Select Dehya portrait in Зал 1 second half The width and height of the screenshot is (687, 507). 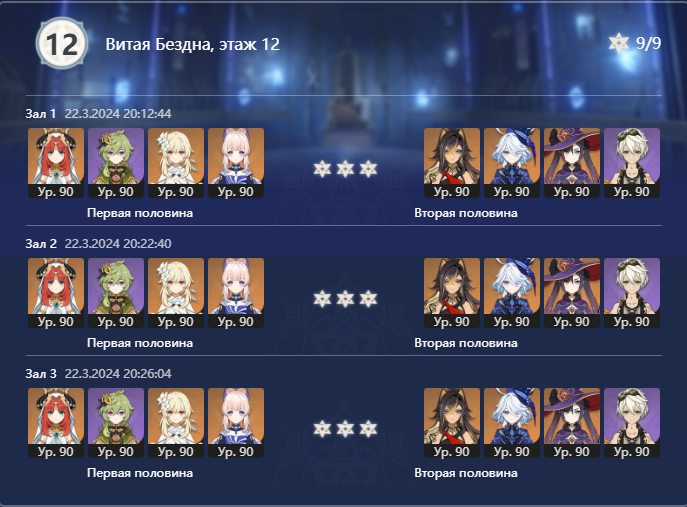click(452, 163)
